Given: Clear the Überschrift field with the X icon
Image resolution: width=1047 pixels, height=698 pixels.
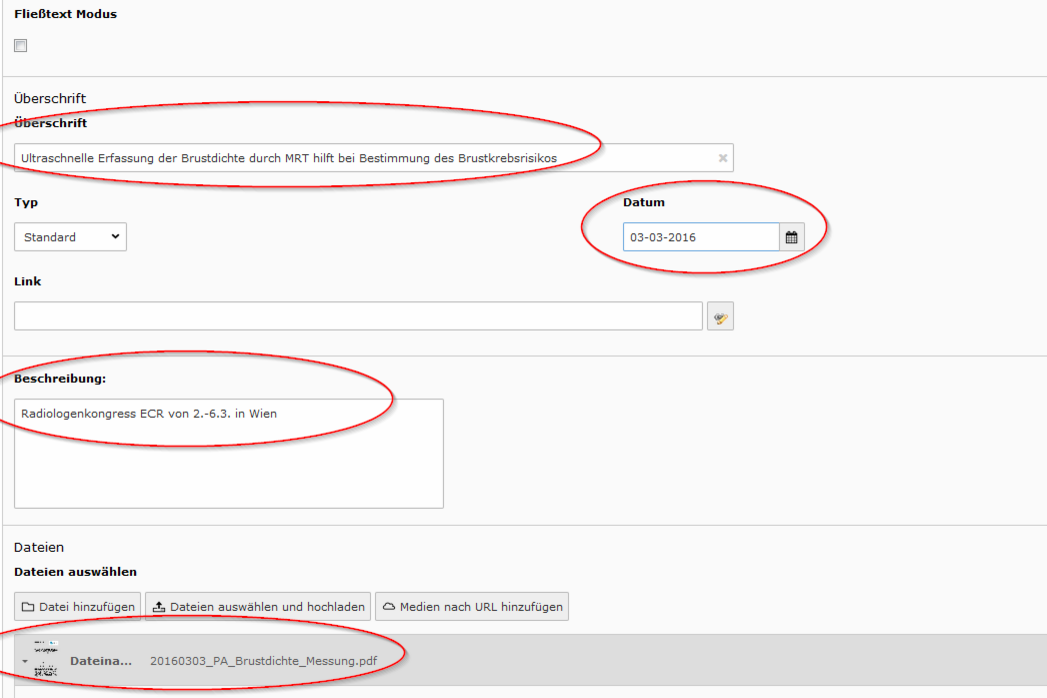Looking at the screenshot, I should pos(723,158).
